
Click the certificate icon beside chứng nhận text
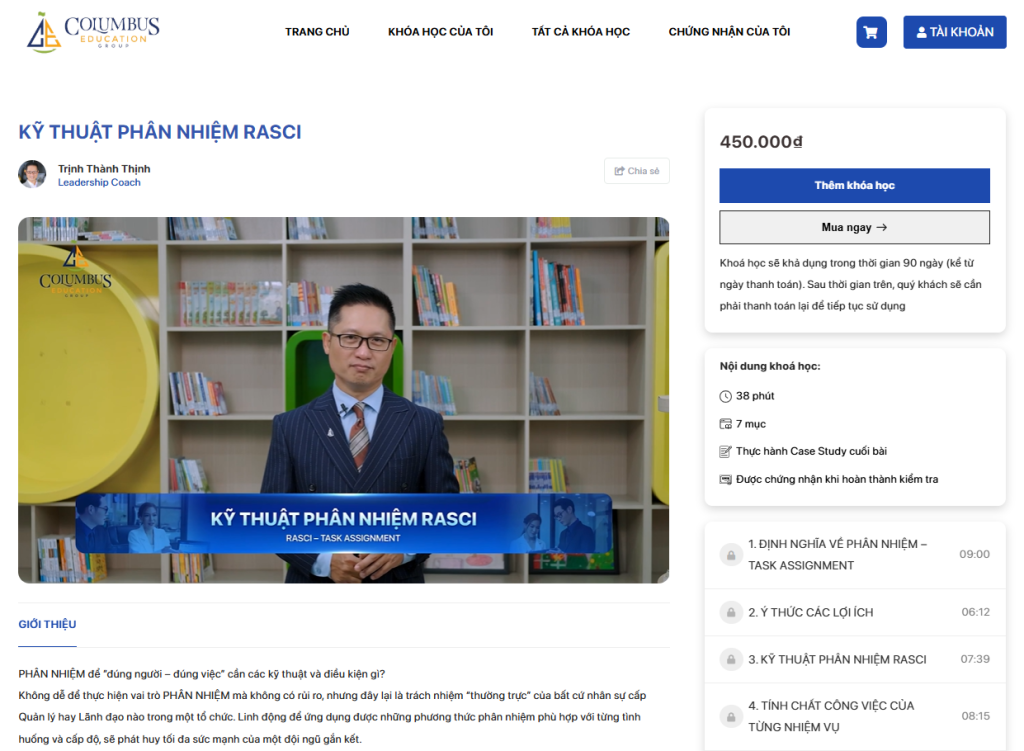click(728, 479)
